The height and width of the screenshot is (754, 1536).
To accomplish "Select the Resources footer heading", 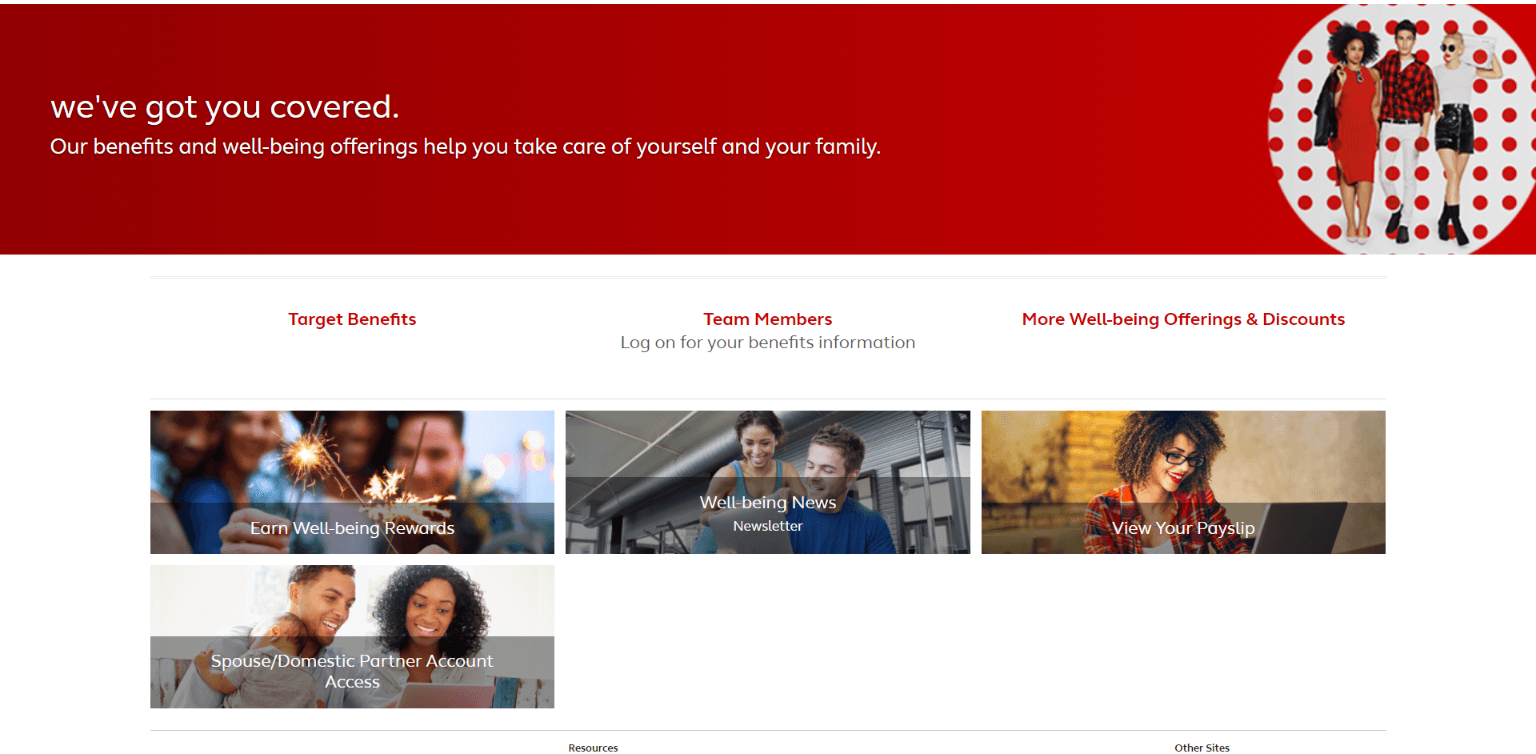I will (593, 748).
